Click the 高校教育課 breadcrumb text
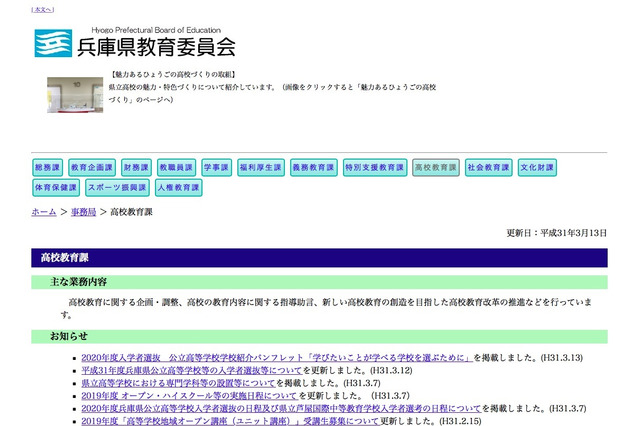Viewport: 640px width, 426px height. tap(131, 212)
